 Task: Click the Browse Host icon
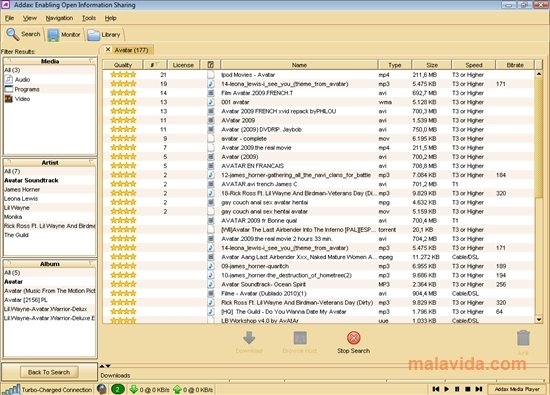tap(300, 338)
